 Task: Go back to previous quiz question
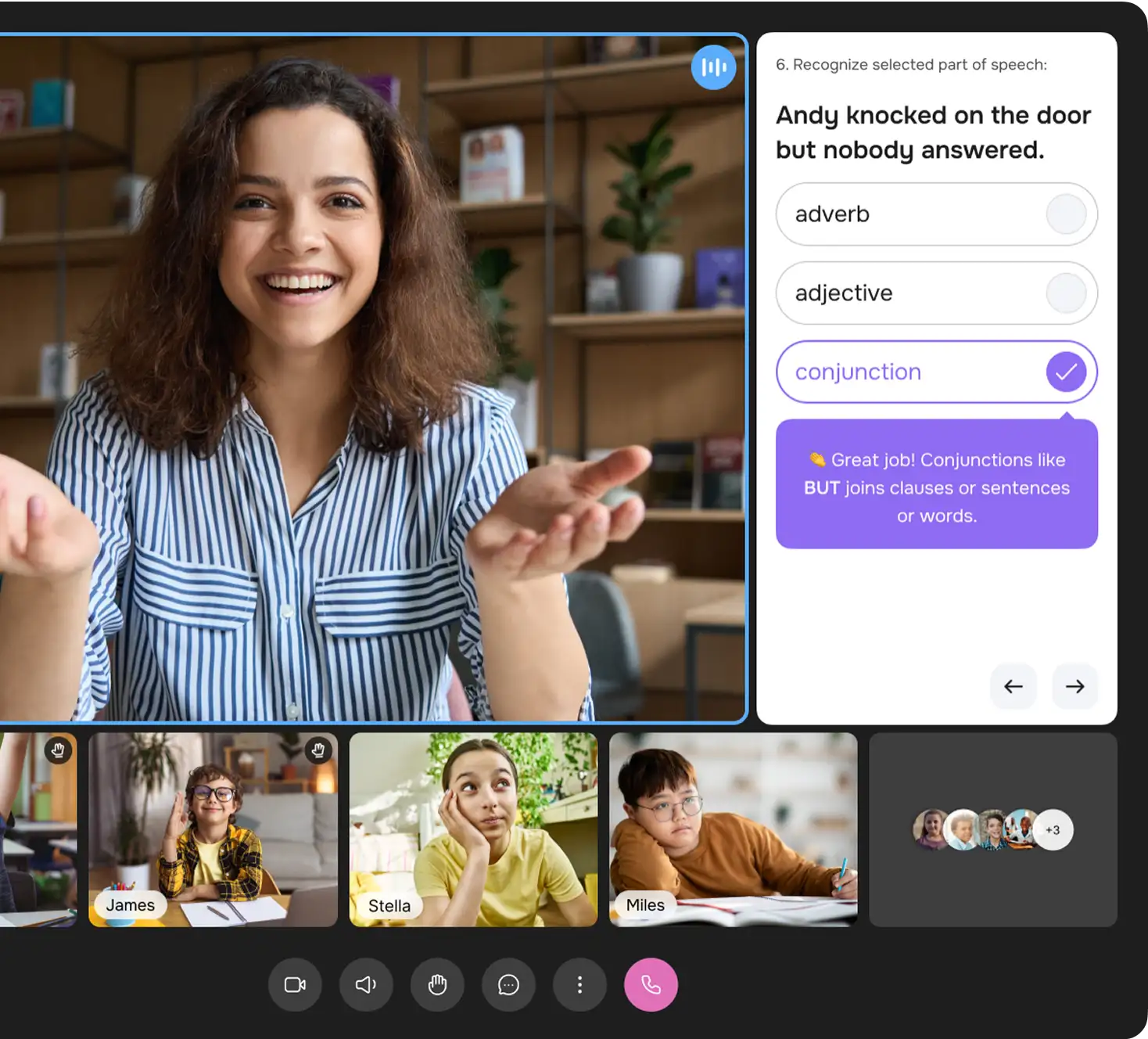1013,686
